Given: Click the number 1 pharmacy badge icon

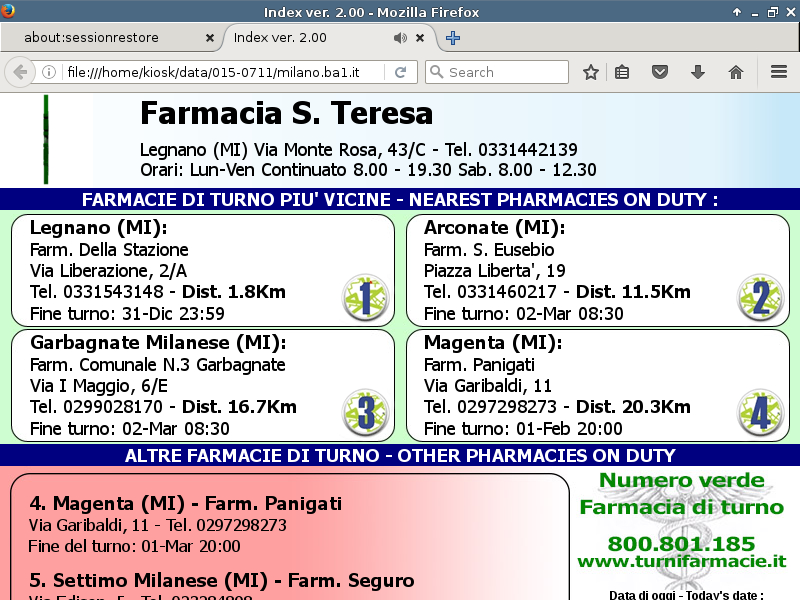Looking at the screenshot, I should (365, 298).
